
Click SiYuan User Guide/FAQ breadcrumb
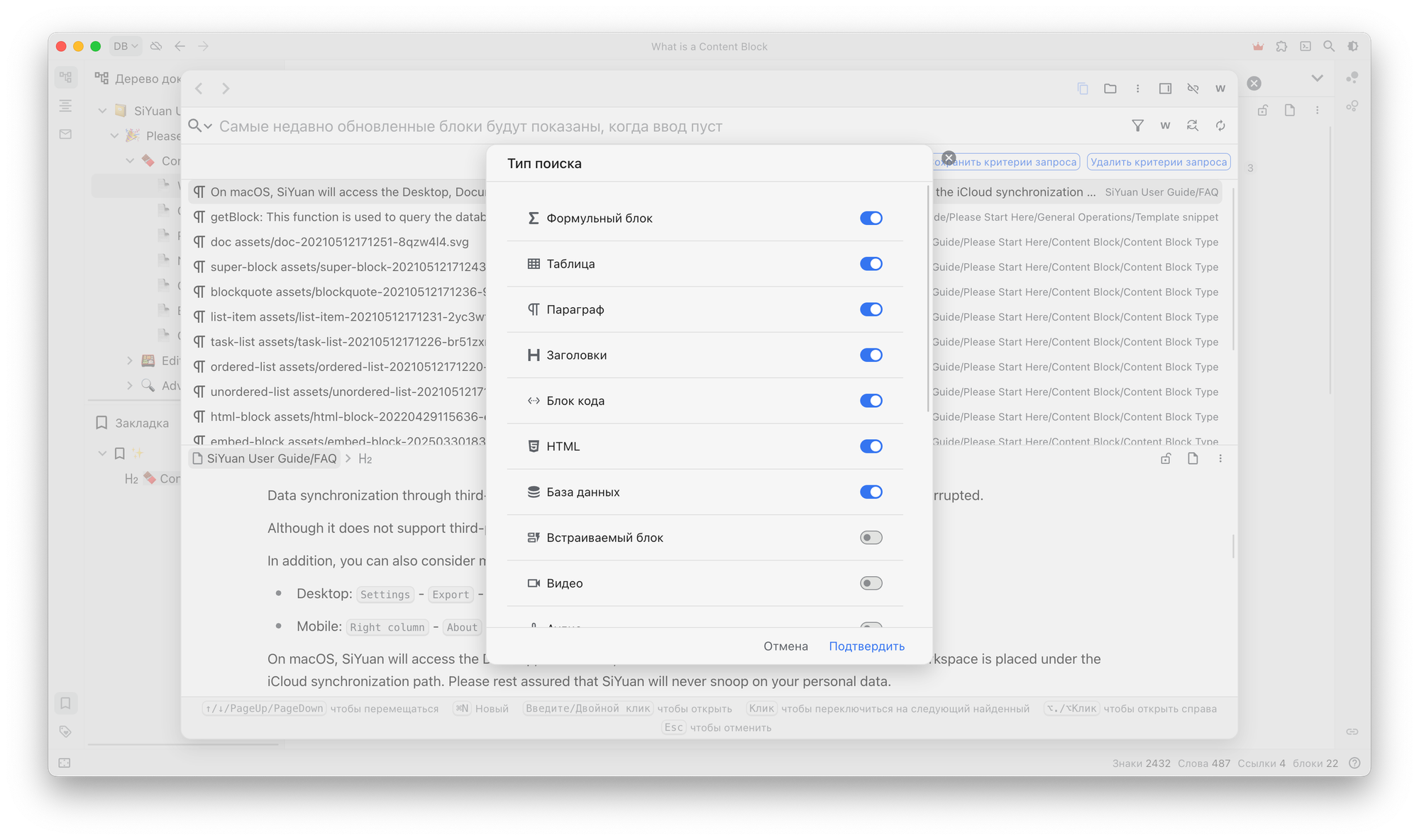click(x=265, y=458)
